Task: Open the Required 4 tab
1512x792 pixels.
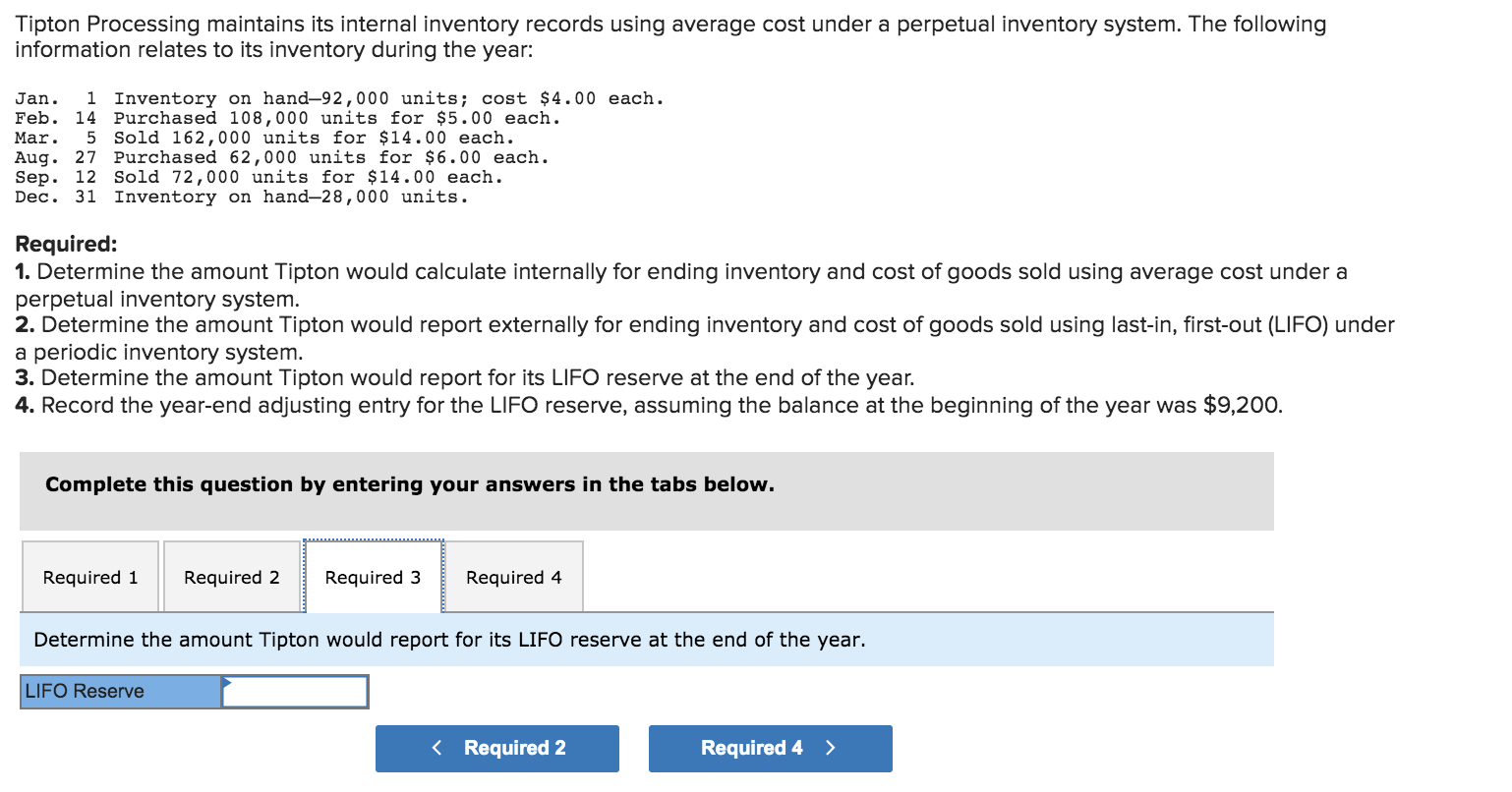Action: pyautogui.click(x=513, y=578)
